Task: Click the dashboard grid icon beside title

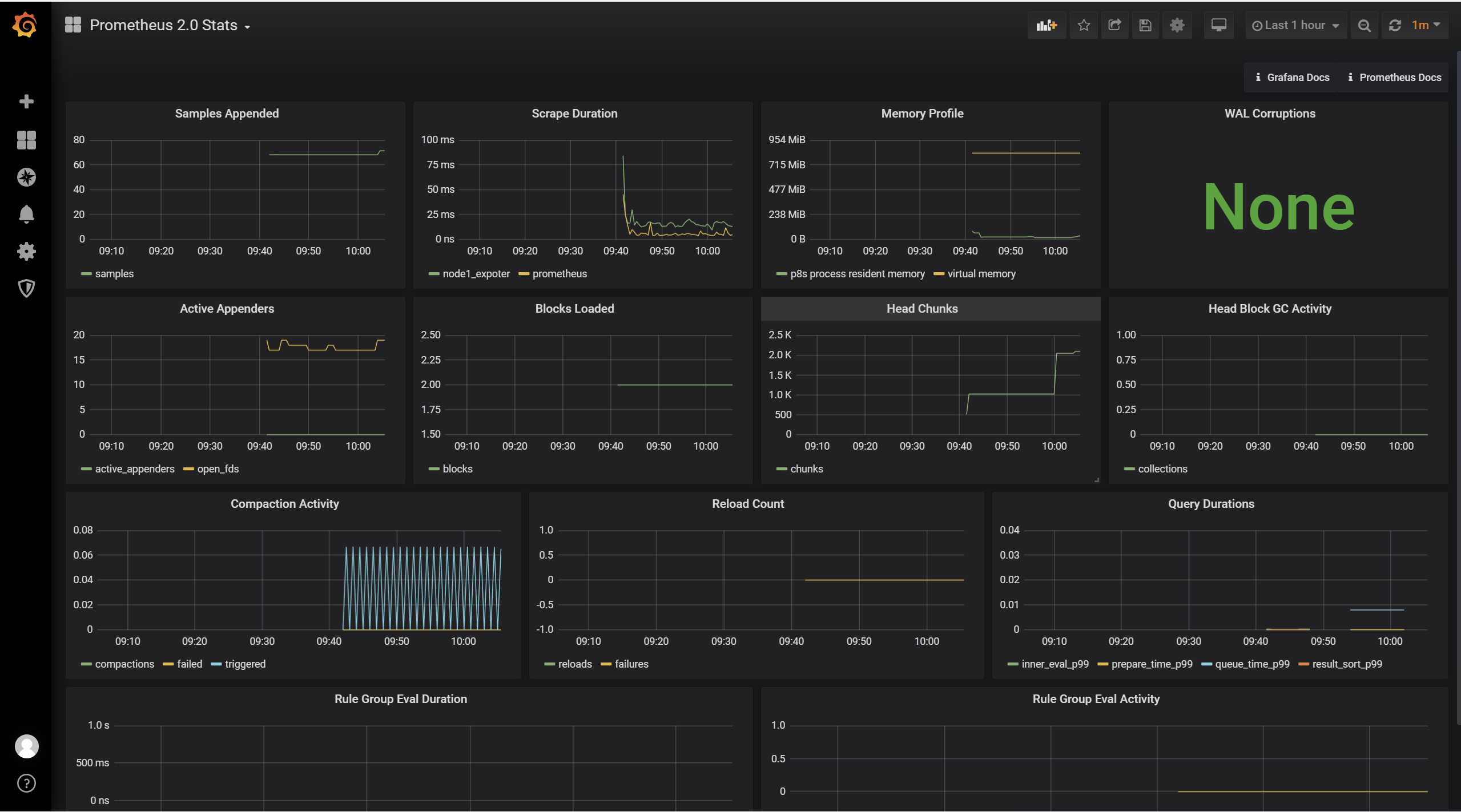Action: tap(73, 25)
